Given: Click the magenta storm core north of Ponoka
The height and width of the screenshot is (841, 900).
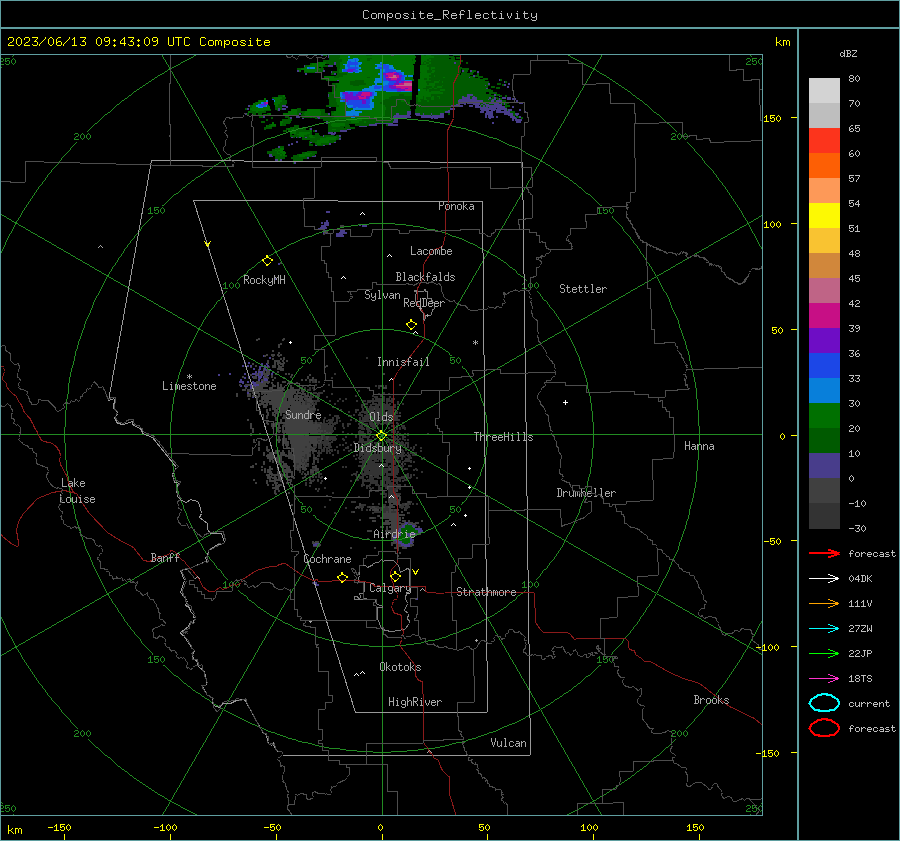Looking at the screenshot, I should [x=396, y=79].
